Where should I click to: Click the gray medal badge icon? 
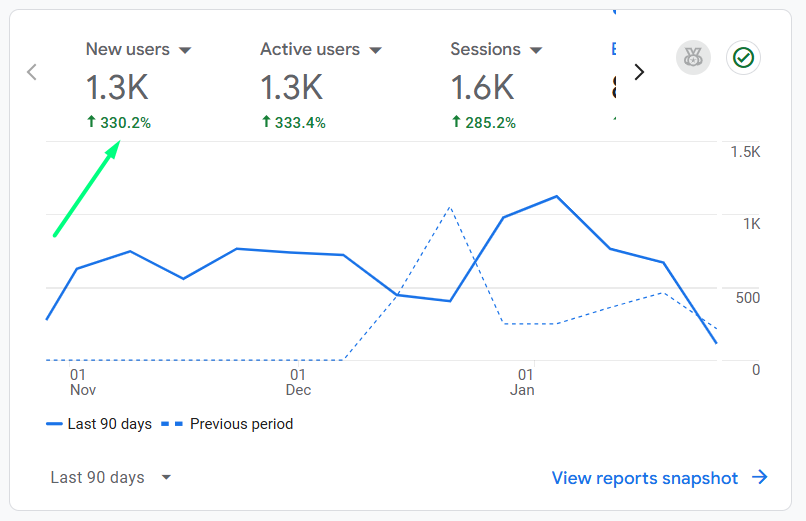click(x=693, y=58)
